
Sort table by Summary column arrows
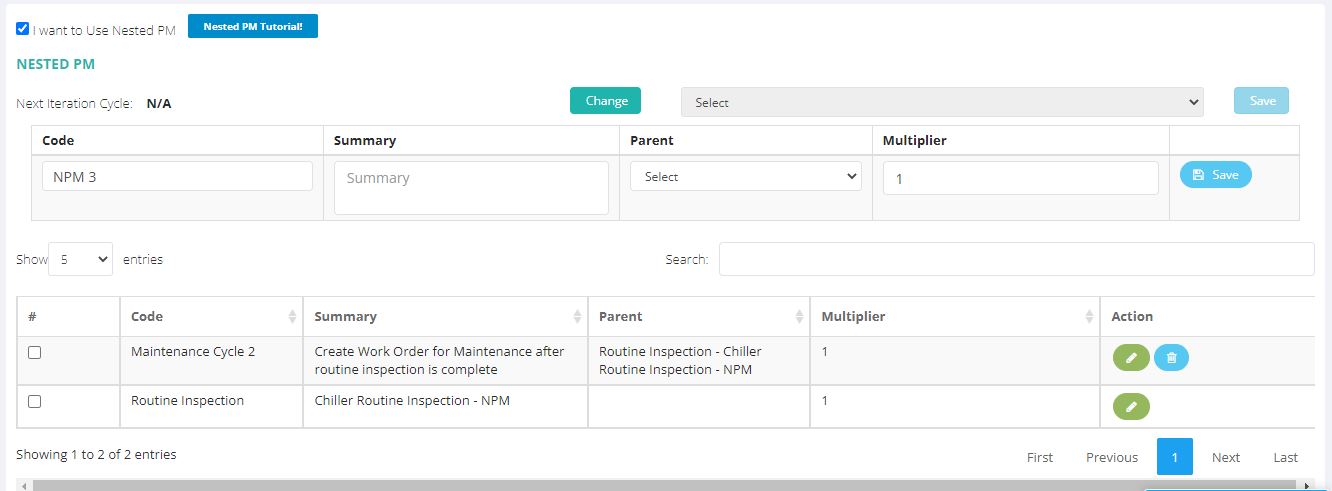pyautogui.click(x=577, y=316)
